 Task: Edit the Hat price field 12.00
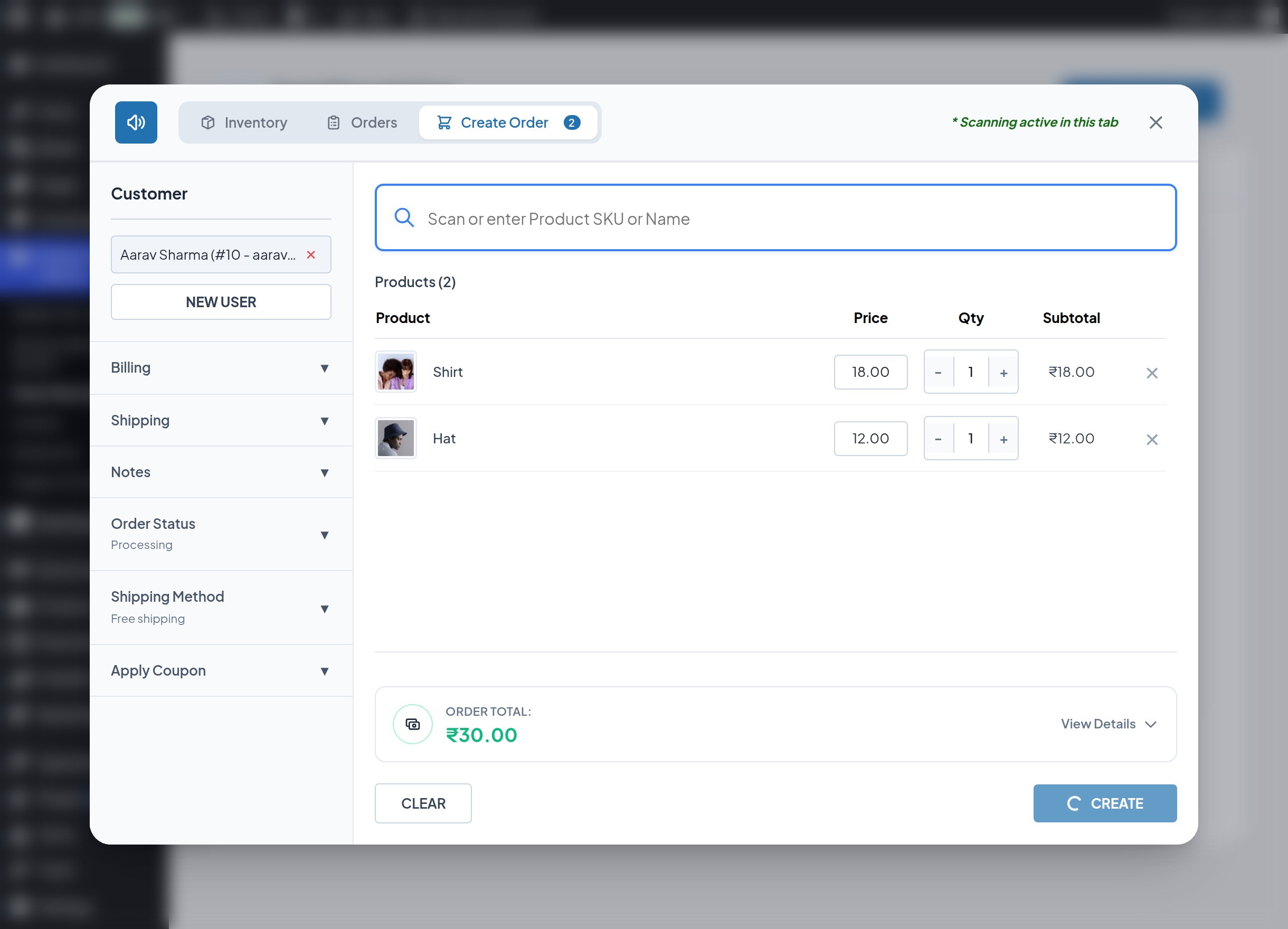coord(870,439)
